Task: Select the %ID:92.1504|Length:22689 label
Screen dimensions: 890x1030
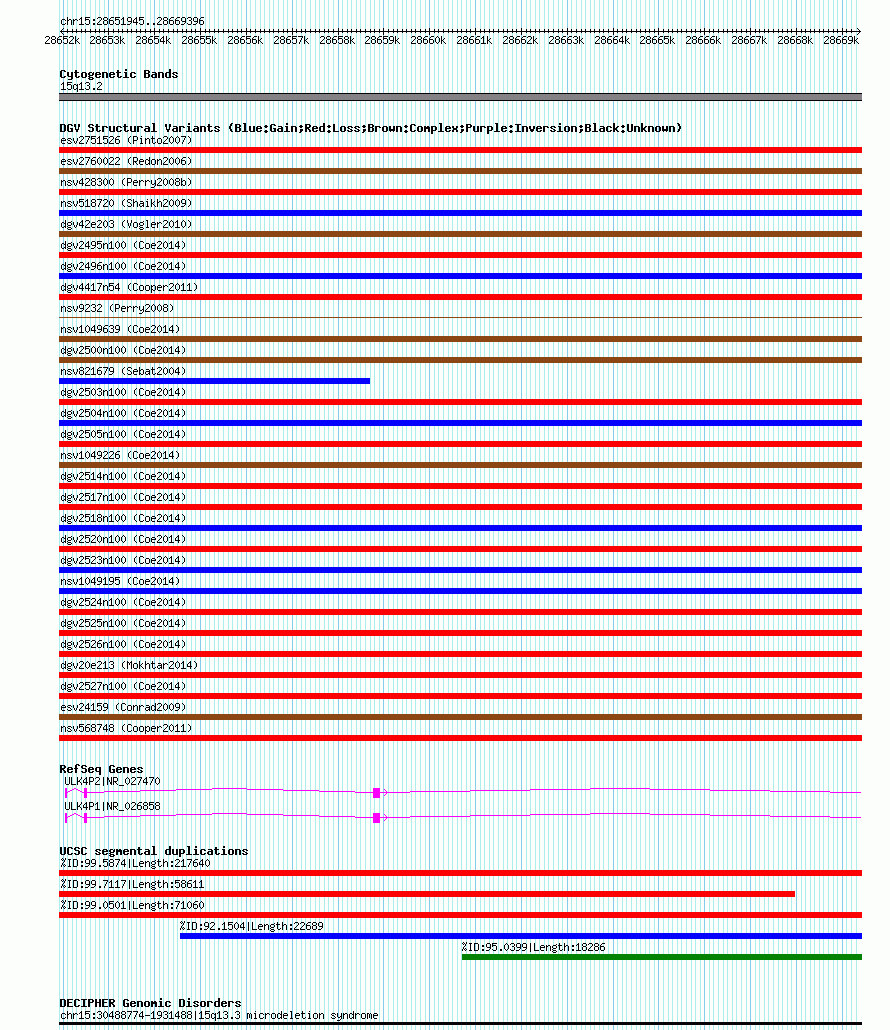Action: [252, 927]
